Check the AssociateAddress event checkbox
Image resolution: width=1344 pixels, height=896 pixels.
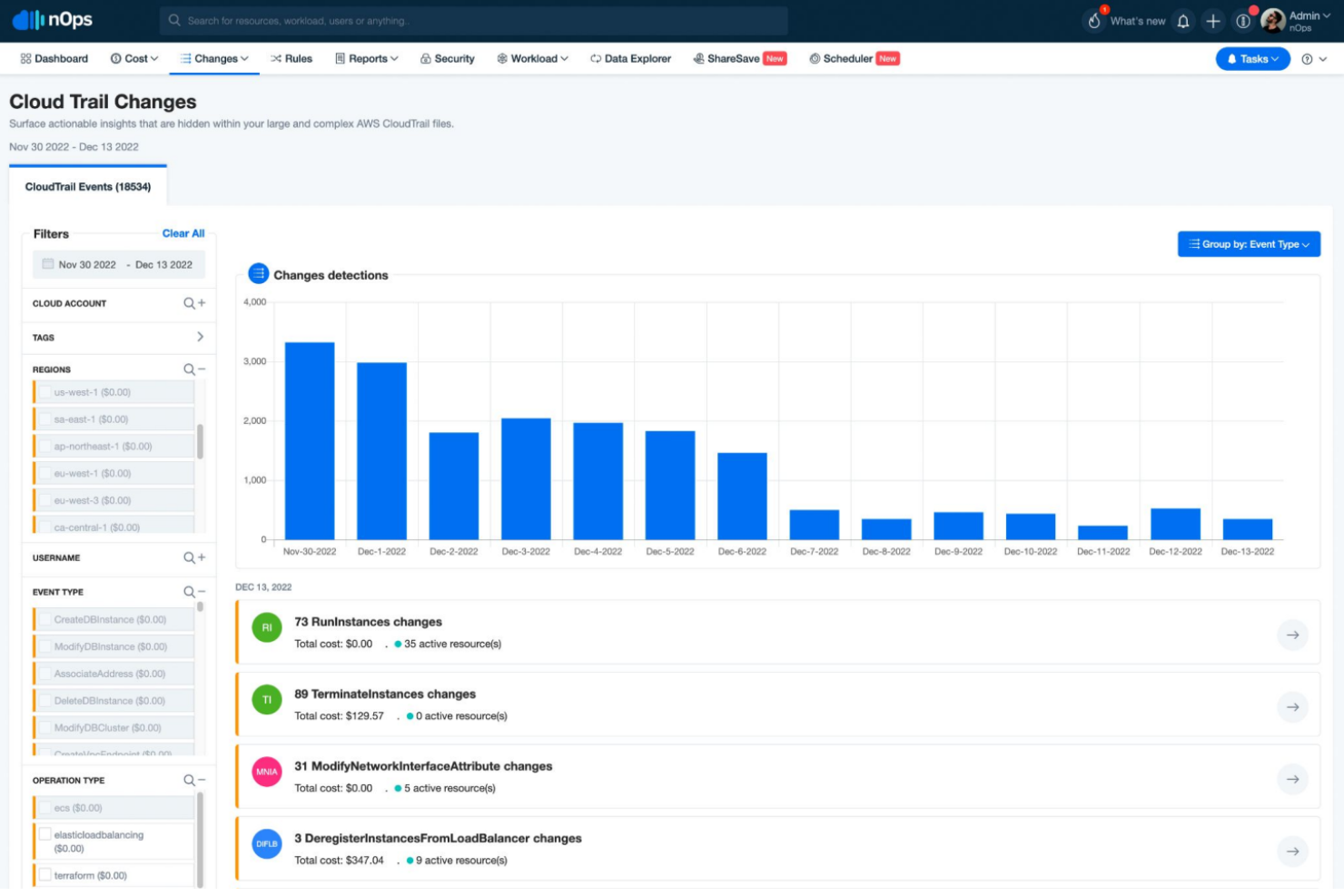coord(44,674)
